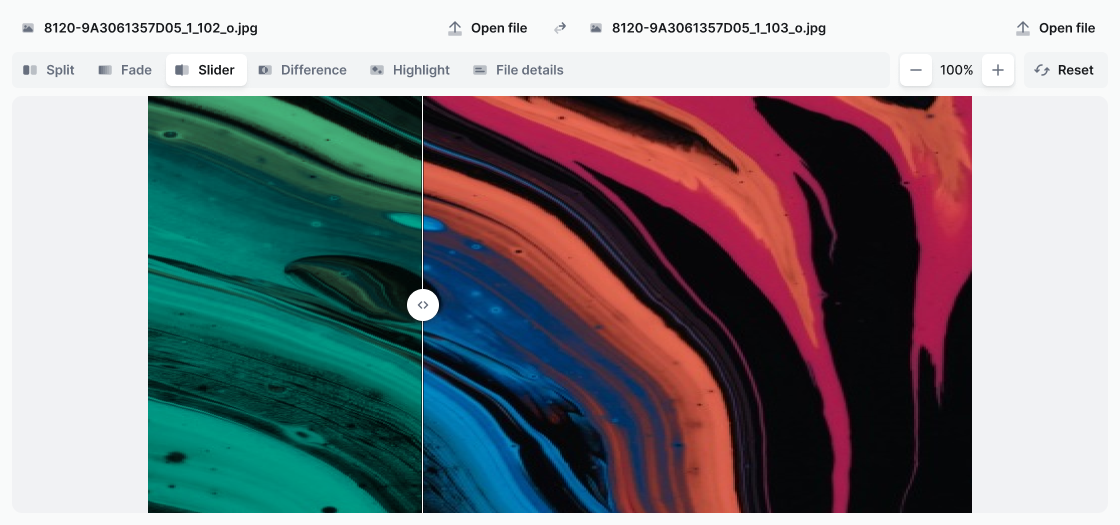Click the Slider mode icon
Image resolution: width=1120 pixels, height=525 pixels.
[182, 70]
